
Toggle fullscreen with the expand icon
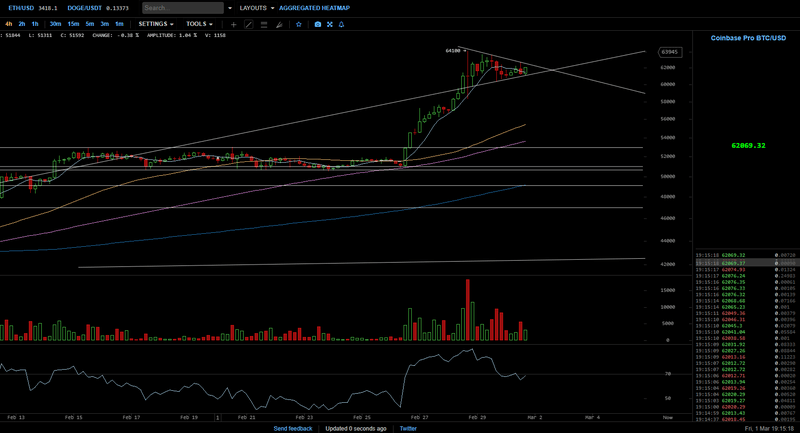330,24
